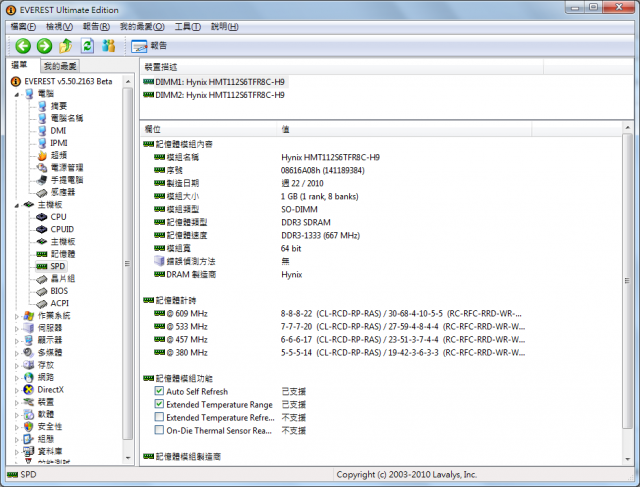
Task: Select the 感應器 sensor icon
Action: (x=42, y=192)
